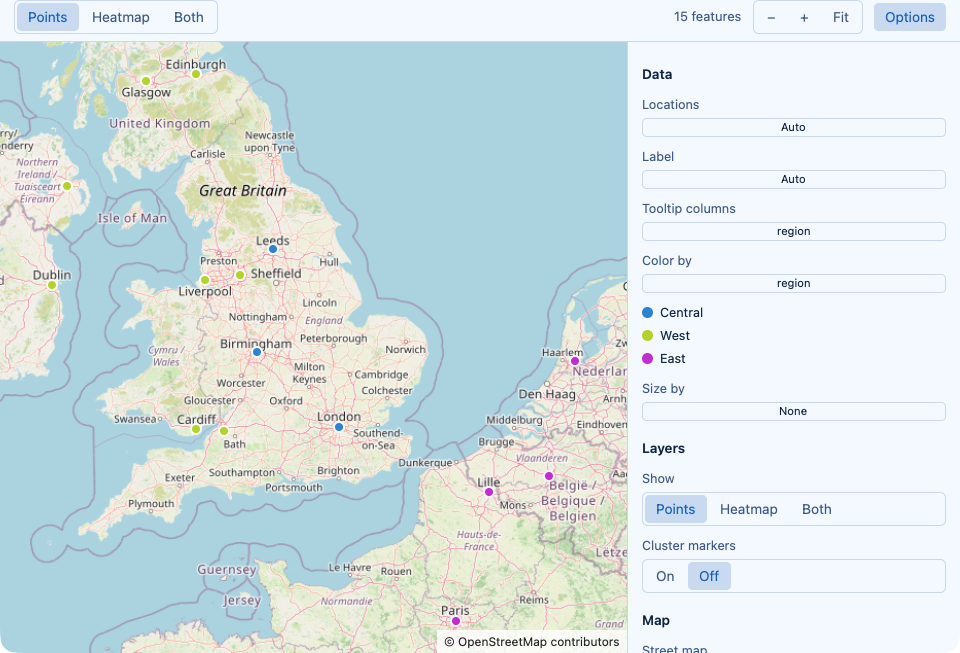Open the Color by dropdown

coord(793,283)
